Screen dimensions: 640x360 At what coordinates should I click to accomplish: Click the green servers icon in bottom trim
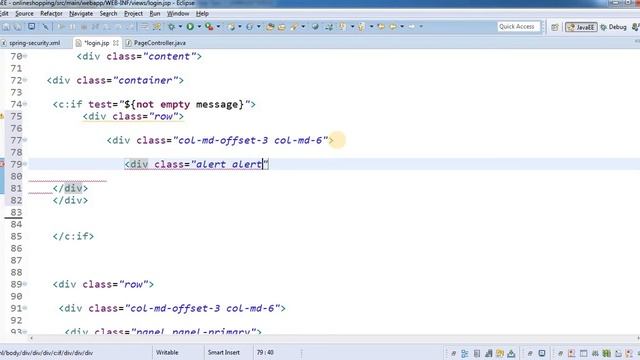point(607,353)
